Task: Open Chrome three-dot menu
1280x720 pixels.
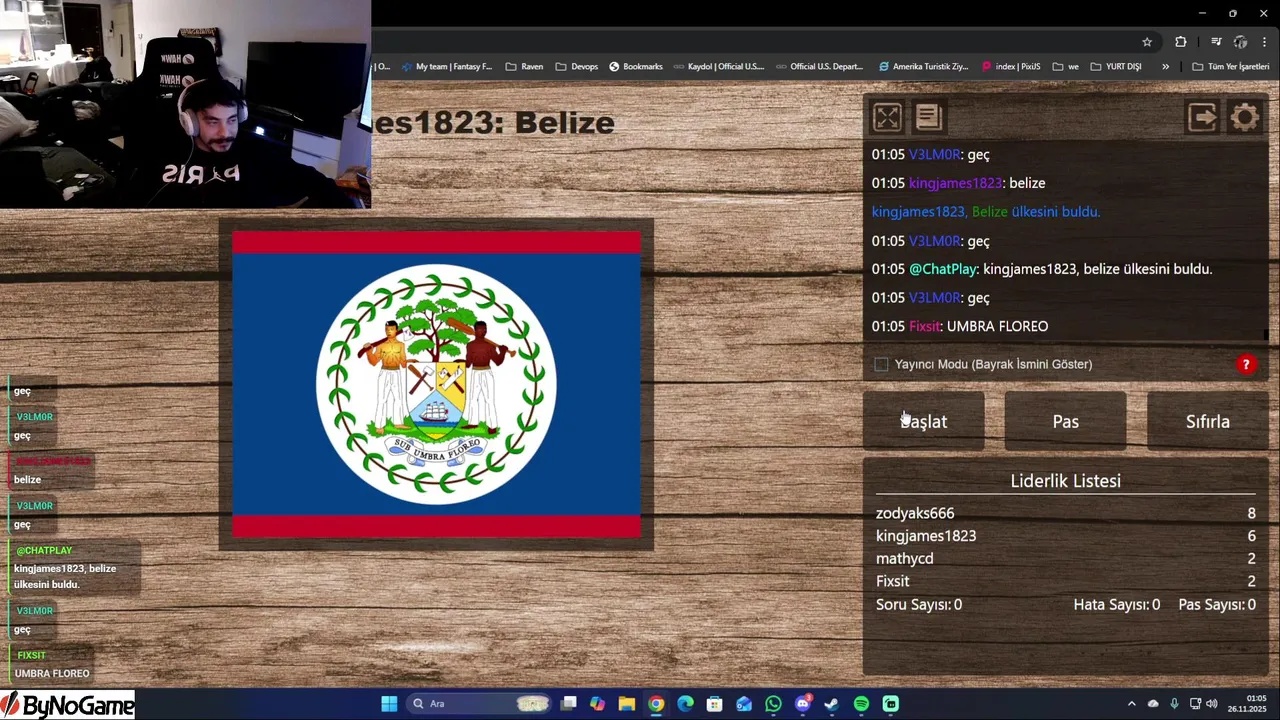Action: tap(1264, 42)
